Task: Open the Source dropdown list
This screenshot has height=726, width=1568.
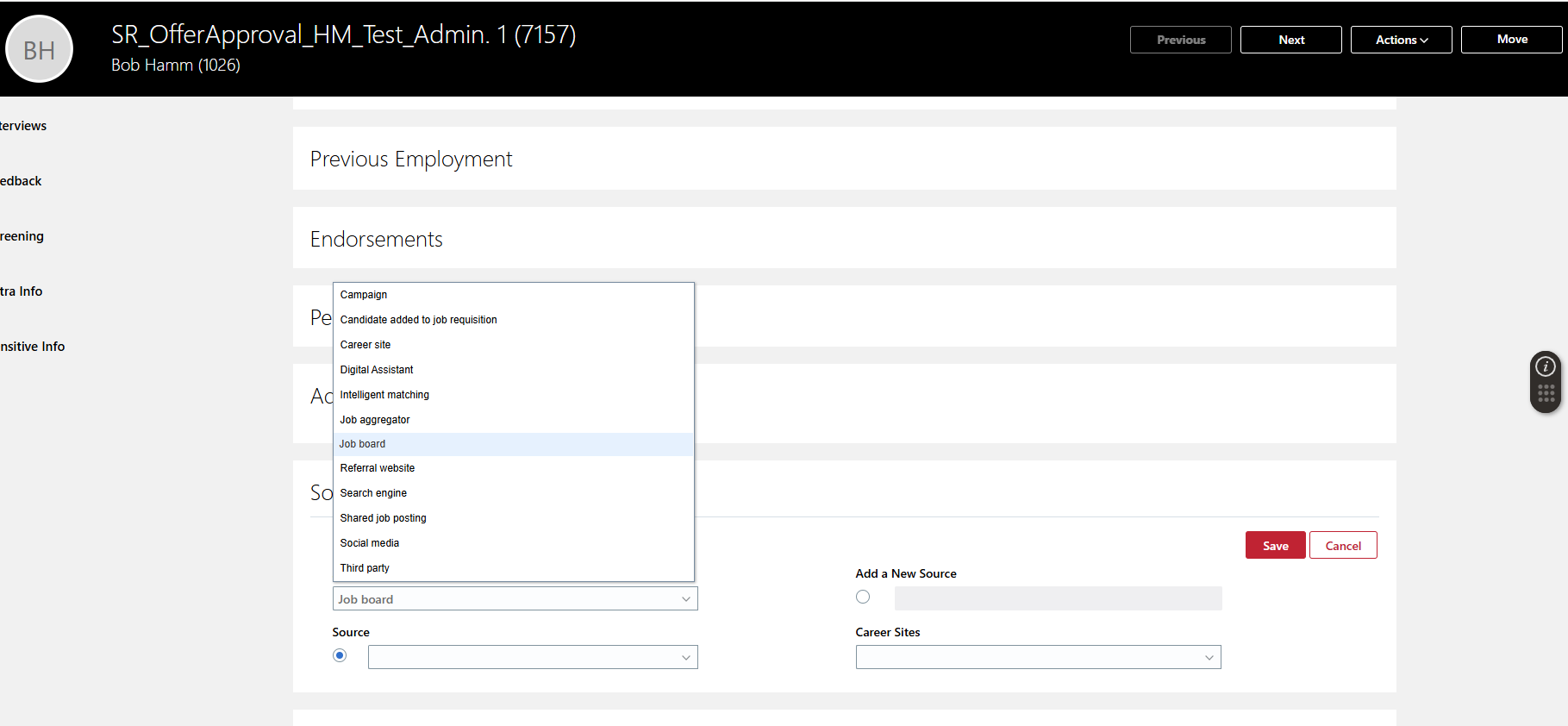Action: (x=533, y=657)
